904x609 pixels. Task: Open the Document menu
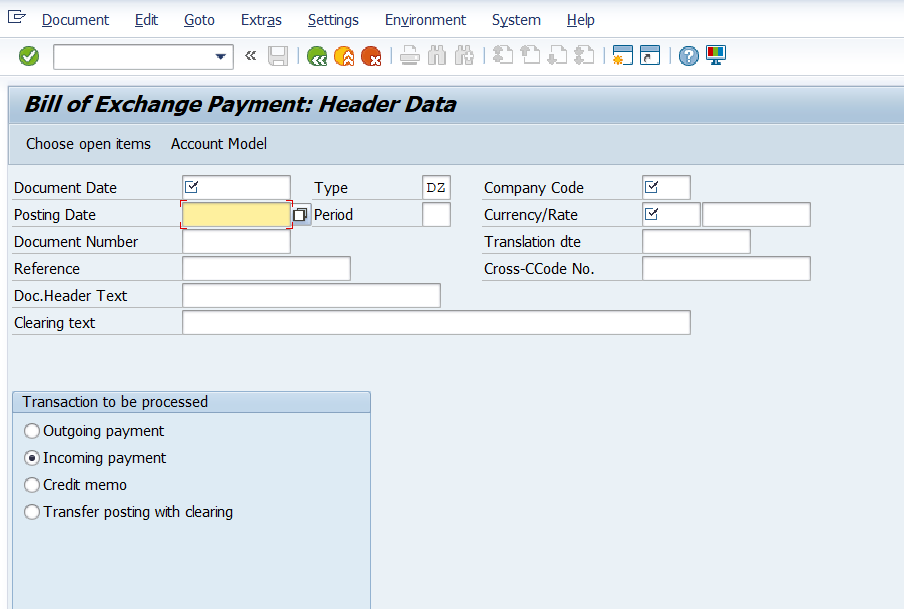[76, 20]
